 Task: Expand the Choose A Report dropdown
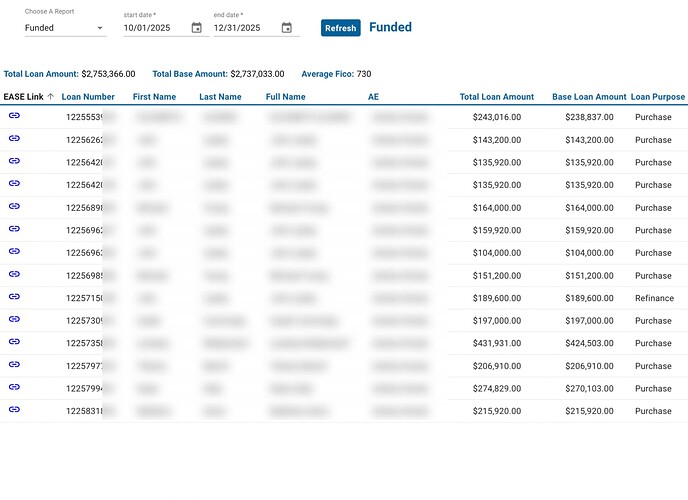tap(65, 28)
